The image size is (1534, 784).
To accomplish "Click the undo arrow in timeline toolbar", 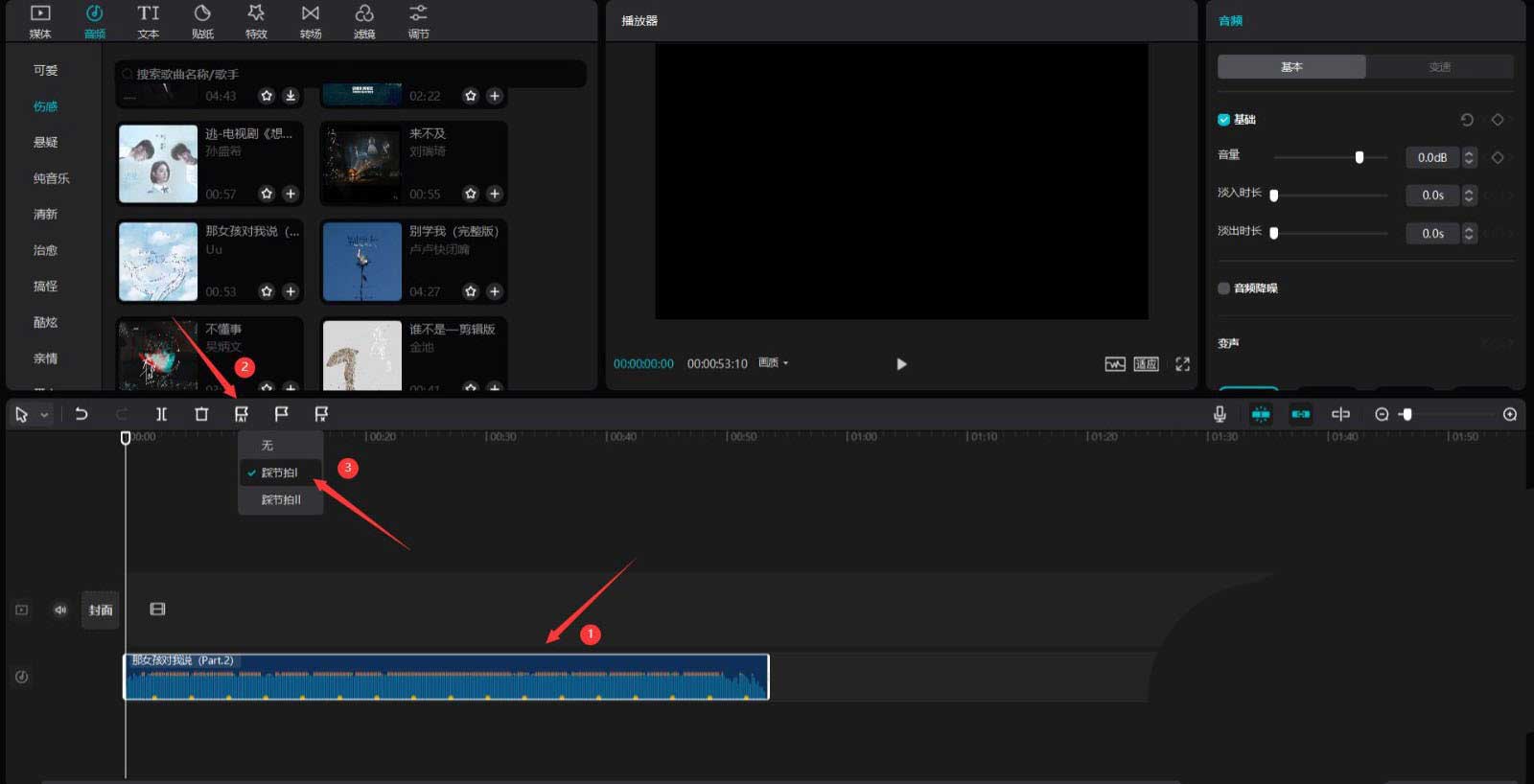I will point(81,414).
